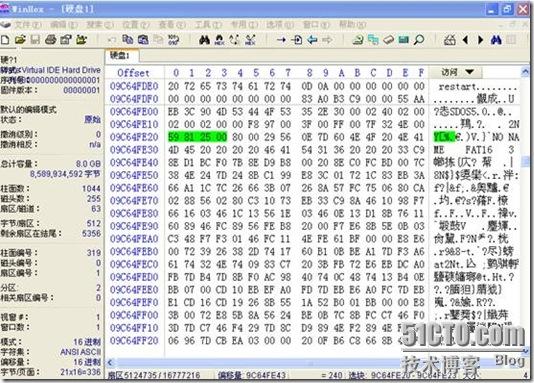534x383 pixels.
Task: Click the Go To Sector icon
Action: click(x=297, y=40)
